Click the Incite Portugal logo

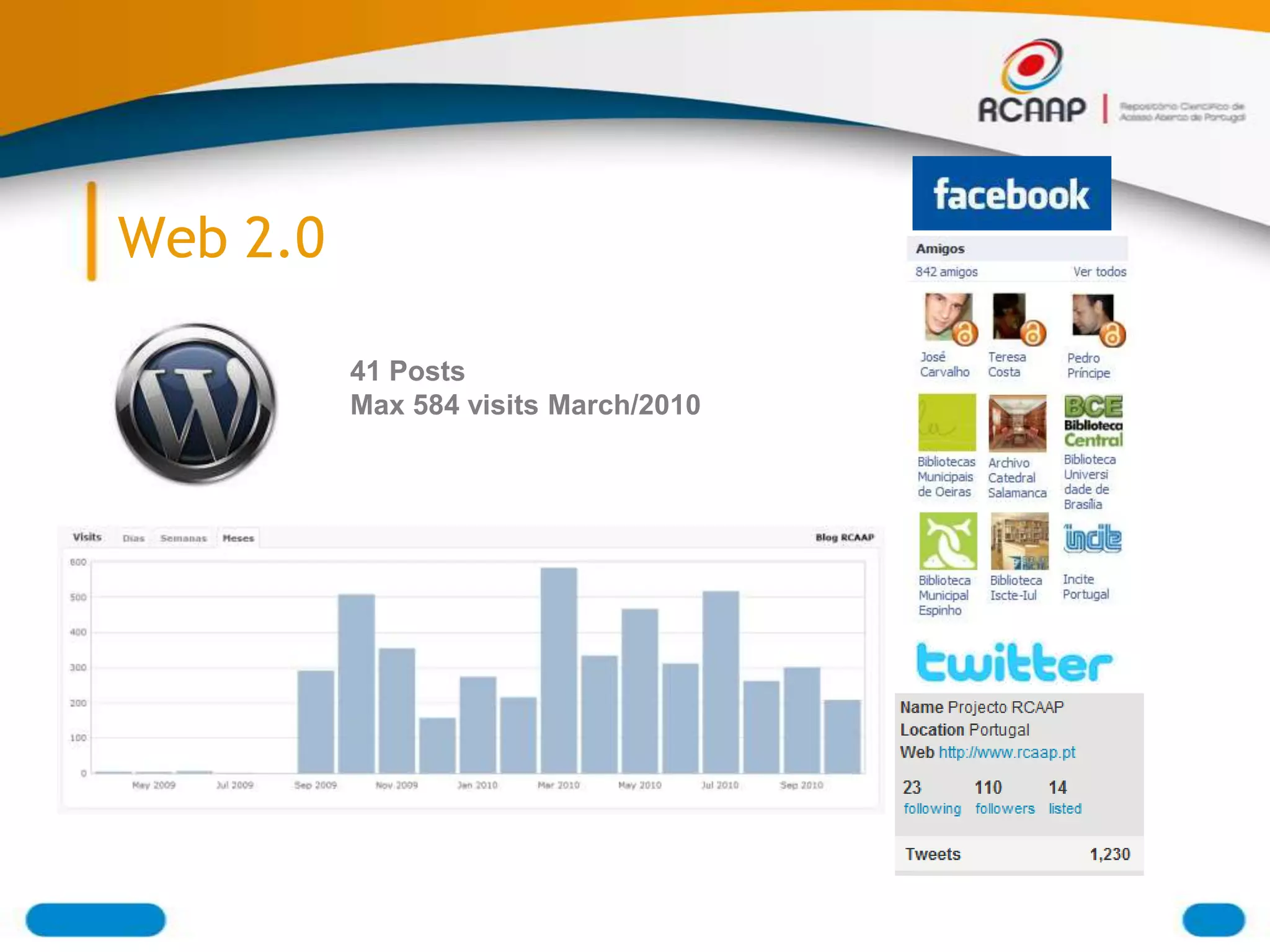(x=1093, y=538)
